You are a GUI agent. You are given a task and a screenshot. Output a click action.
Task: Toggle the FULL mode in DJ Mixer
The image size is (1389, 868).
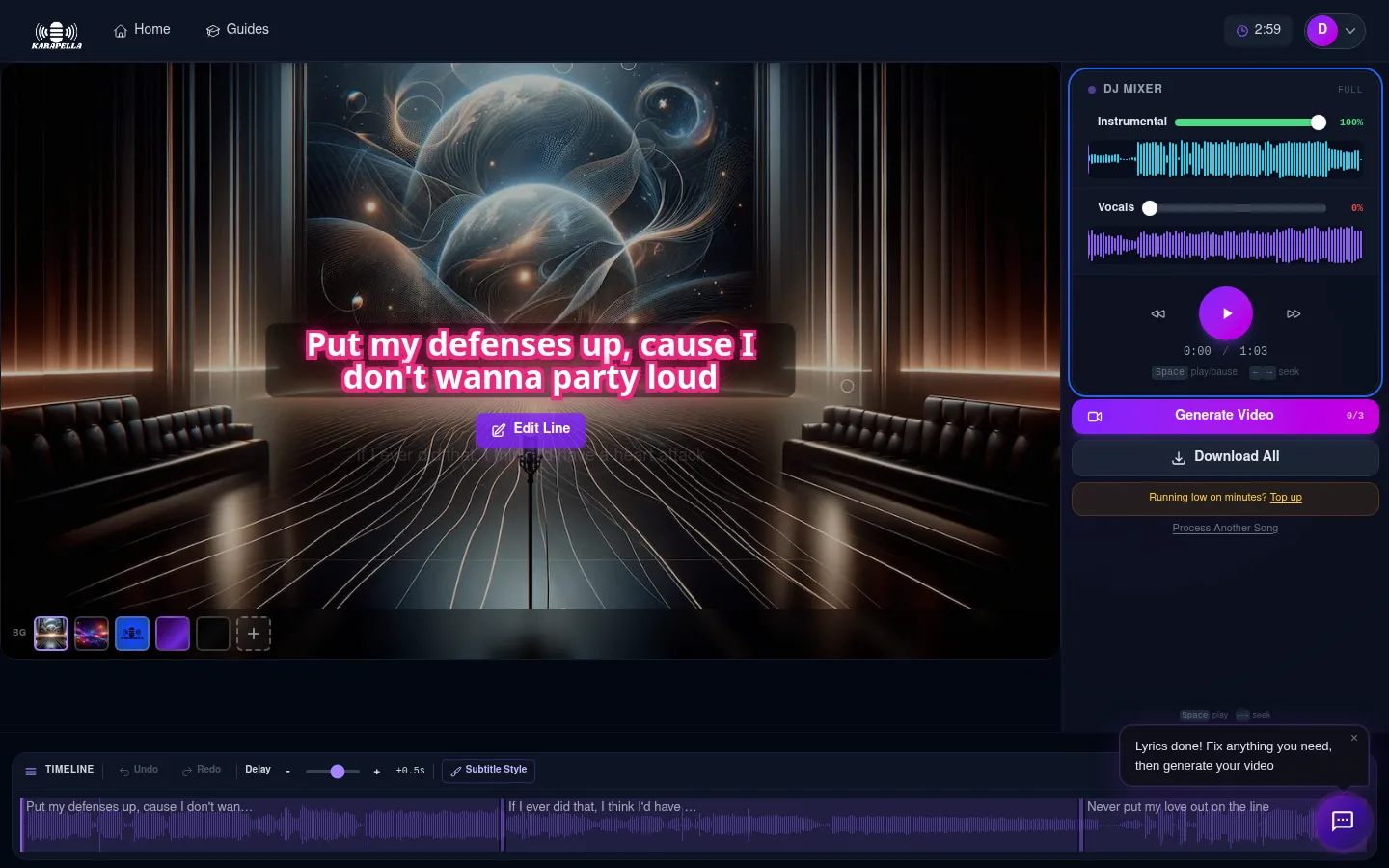[x=1349, y=89]
